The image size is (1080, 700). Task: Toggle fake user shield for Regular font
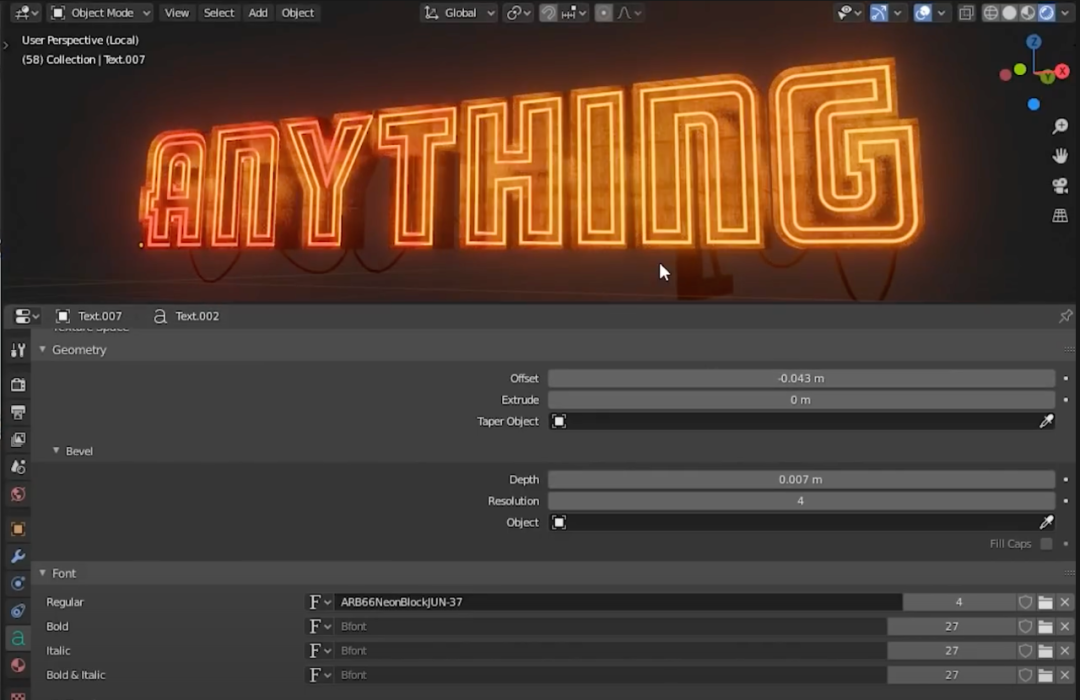[1026, 602]
